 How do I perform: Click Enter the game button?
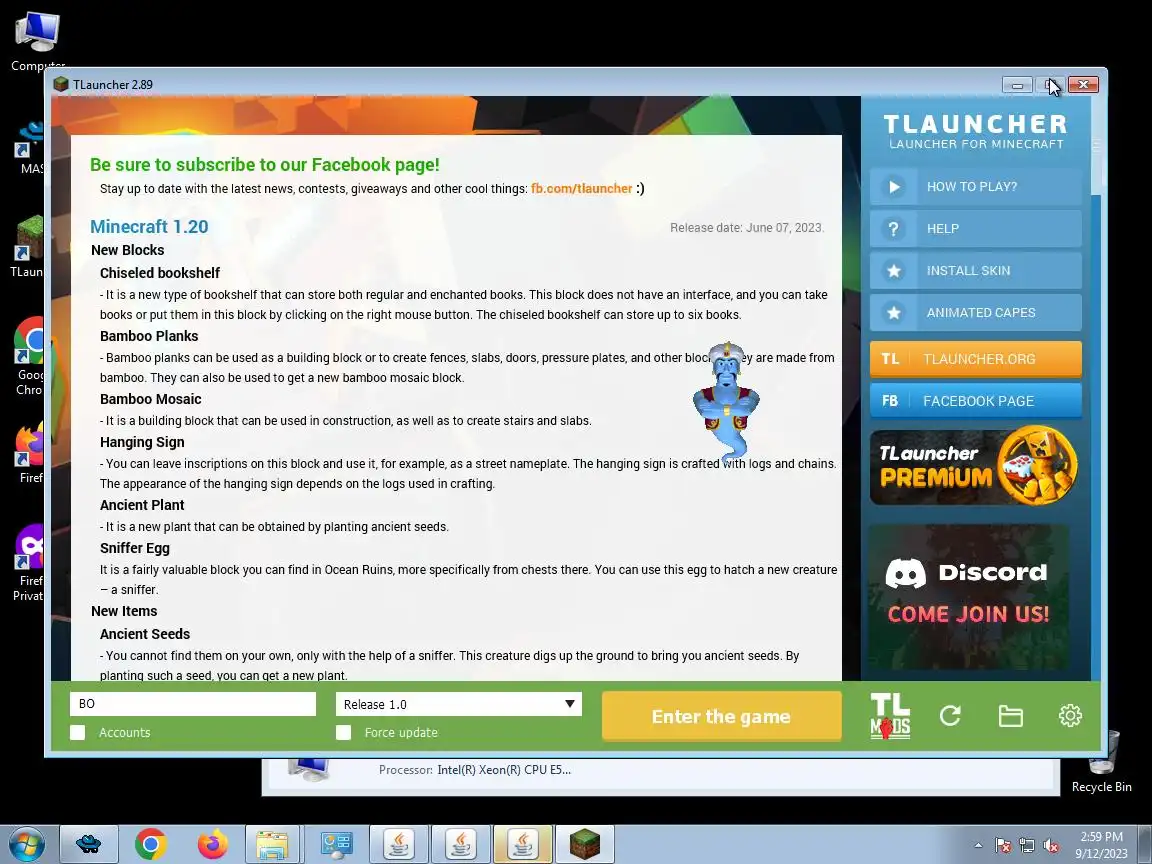(721, 716)
